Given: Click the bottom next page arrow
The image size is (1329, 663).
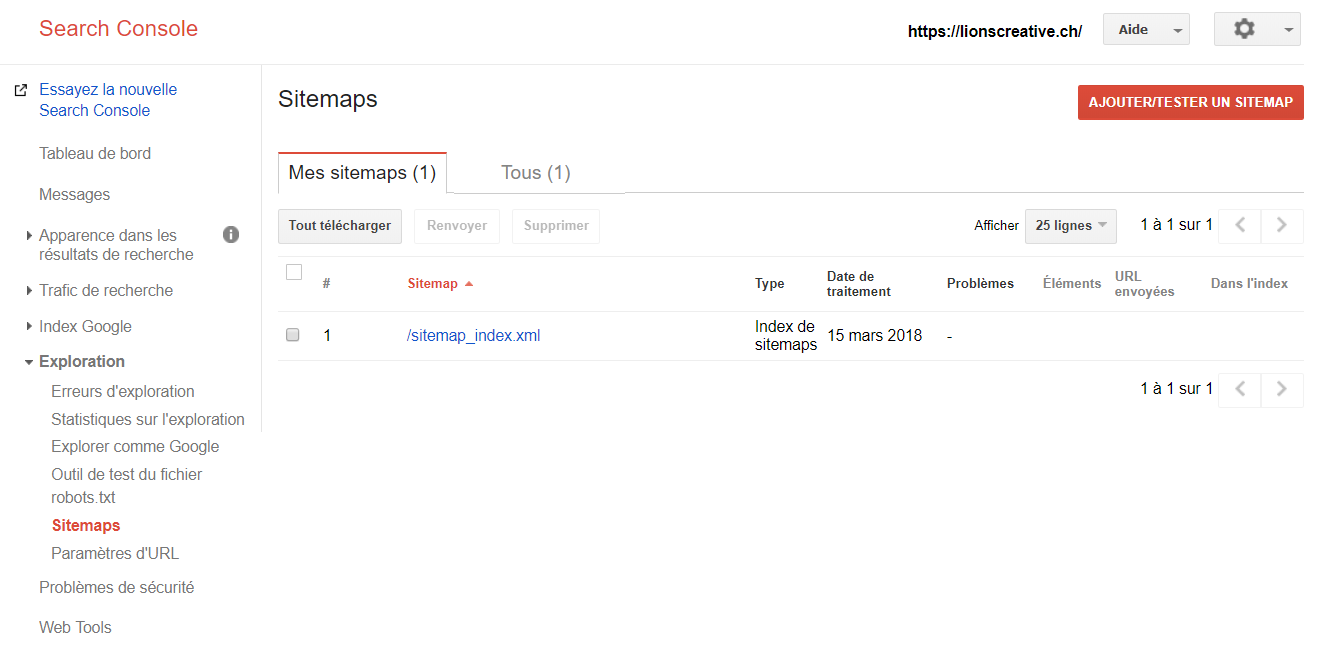Looking at the screenshot, I should [x=1282, y=390].
